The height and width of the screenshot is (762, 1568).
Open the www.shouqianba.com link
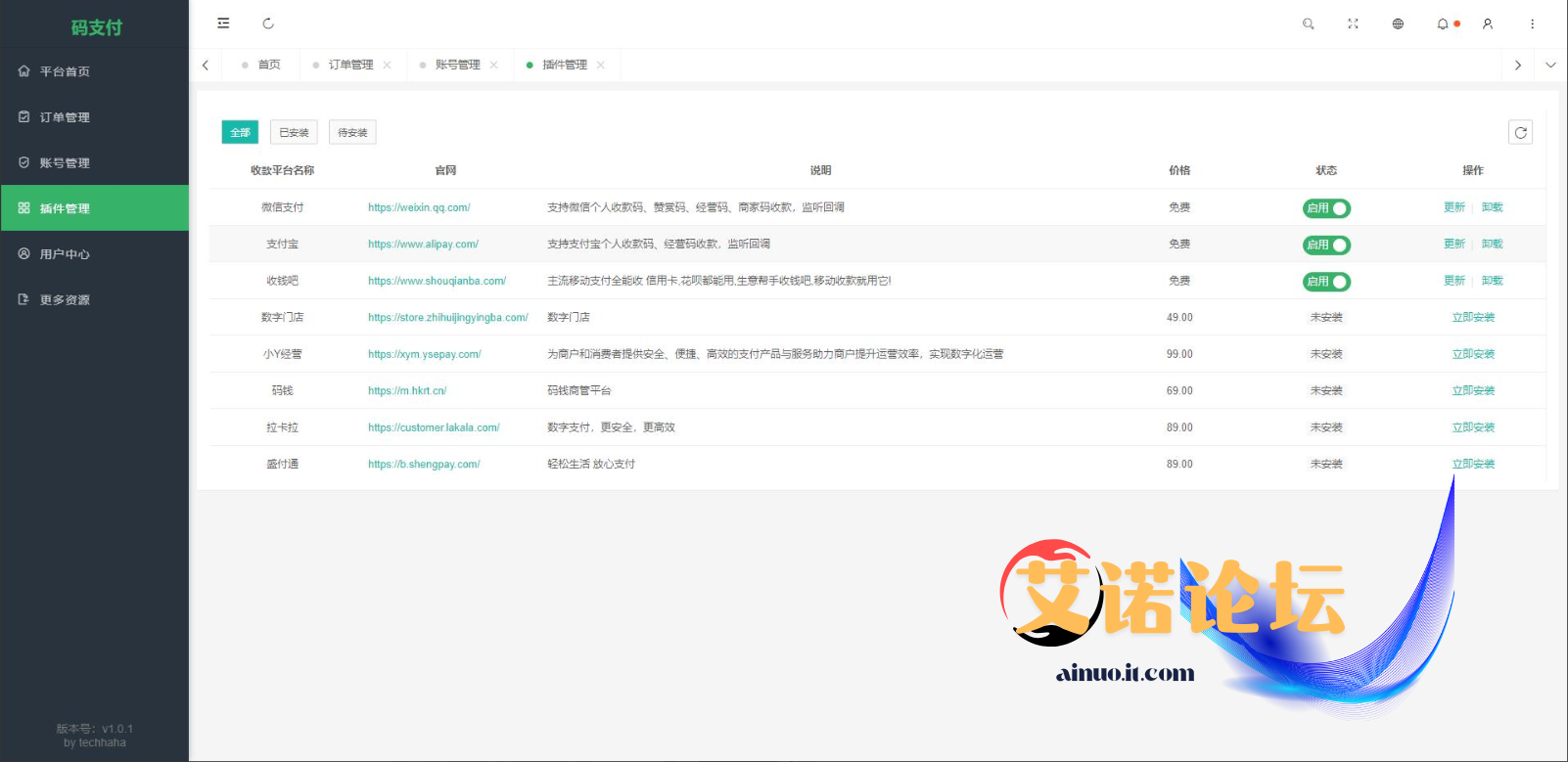(x=437, y=281)
